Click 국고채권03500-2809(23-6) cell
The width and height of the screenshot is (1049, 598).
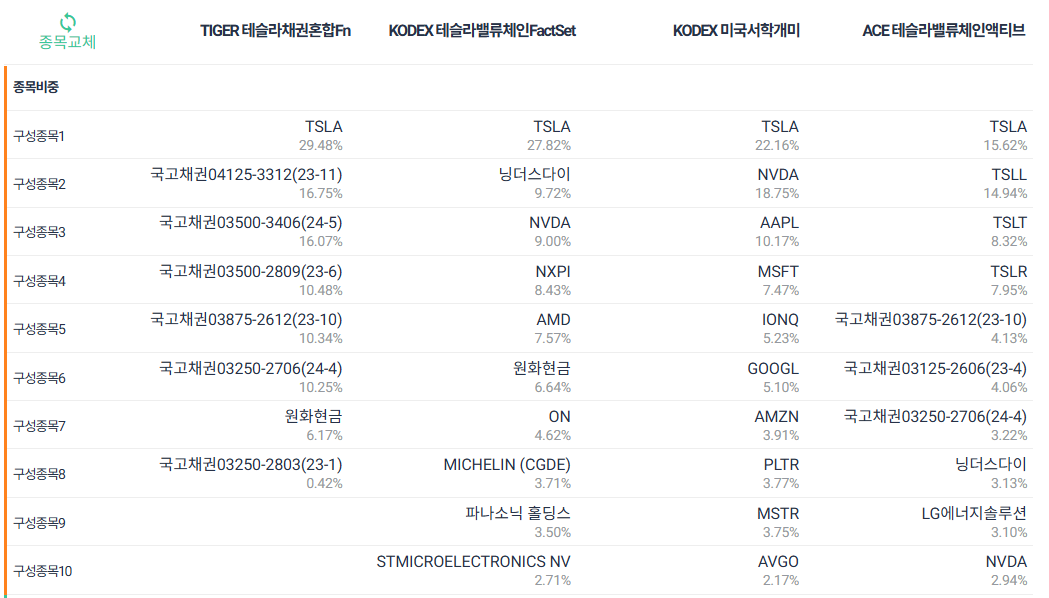[x=251, y=280]
